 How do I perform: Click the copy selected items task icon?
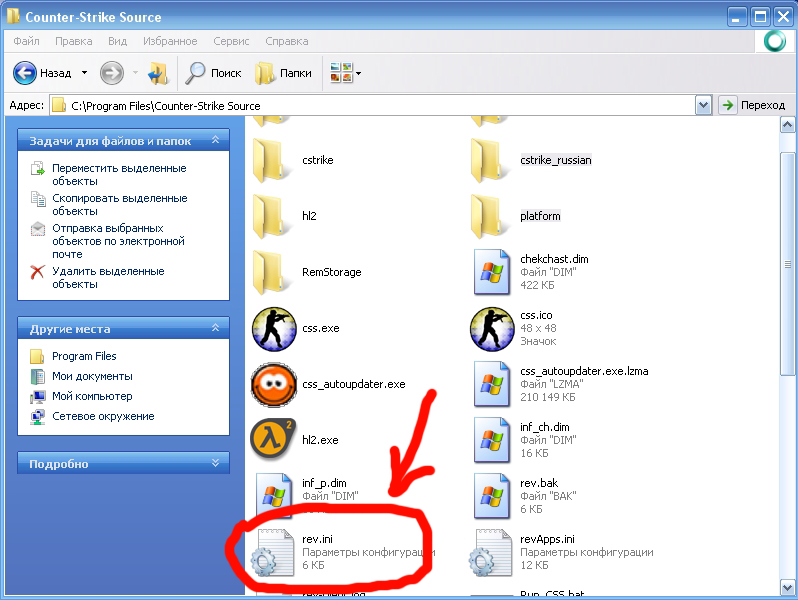(x=38, y=198)
